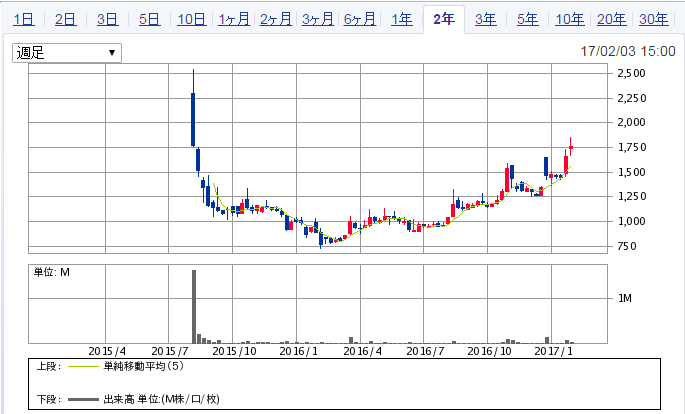Click the 出来高 単位:(M株/口/枚) legend text
The image size is (685, 414).
pyautogui.click(x=161, y=399)
